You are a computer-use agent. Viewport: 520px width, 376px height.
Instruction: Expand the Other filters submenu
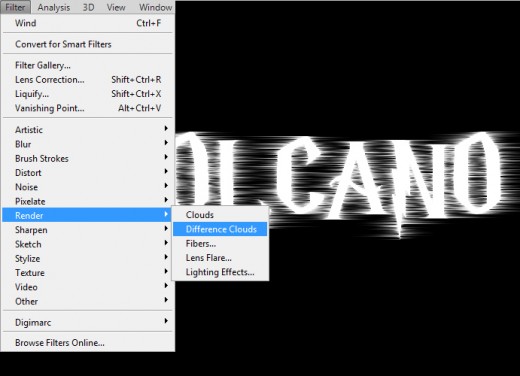[x=88, y=301]
